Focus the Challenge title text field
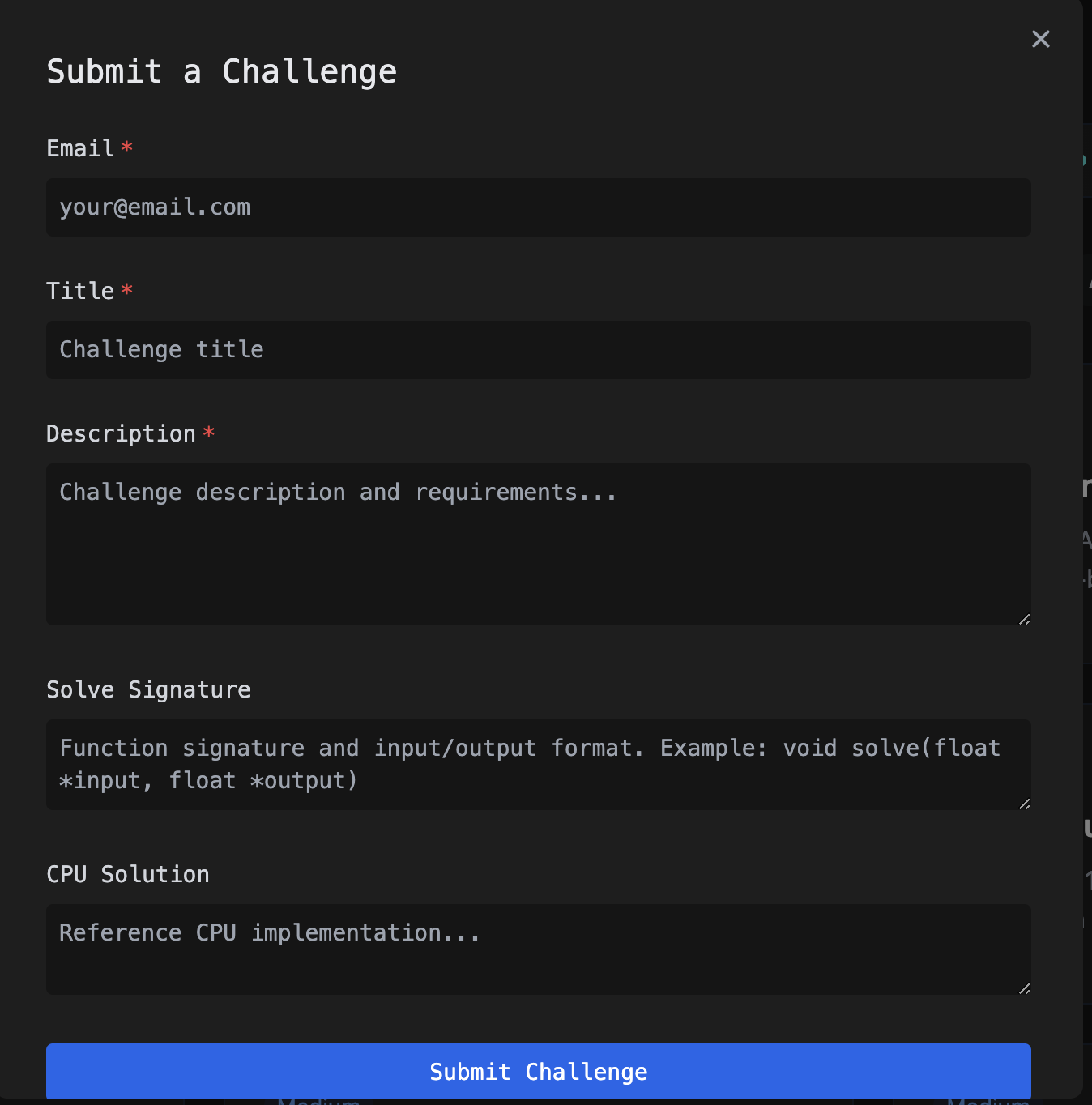 coord(538,350)
